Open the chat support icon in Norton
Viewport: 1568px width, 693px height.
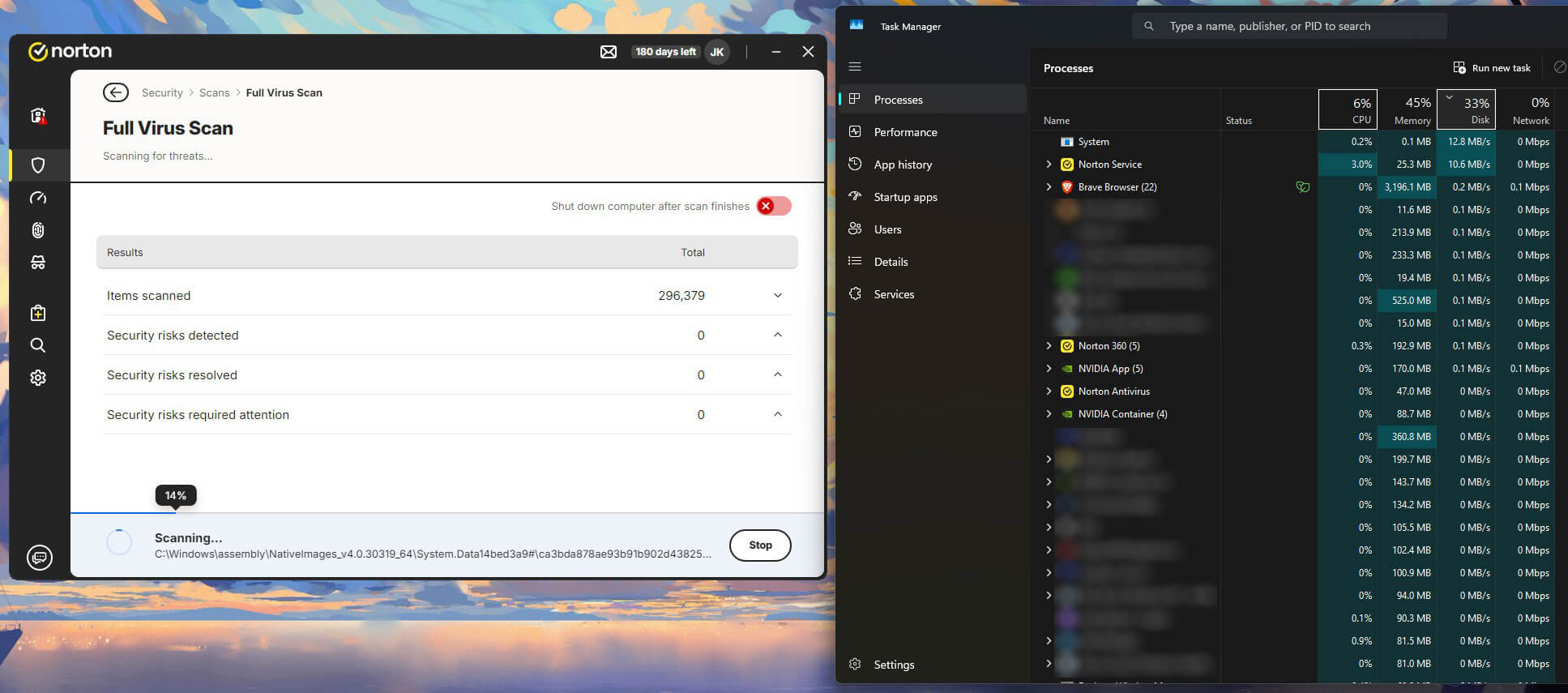[x=40, y=558]
